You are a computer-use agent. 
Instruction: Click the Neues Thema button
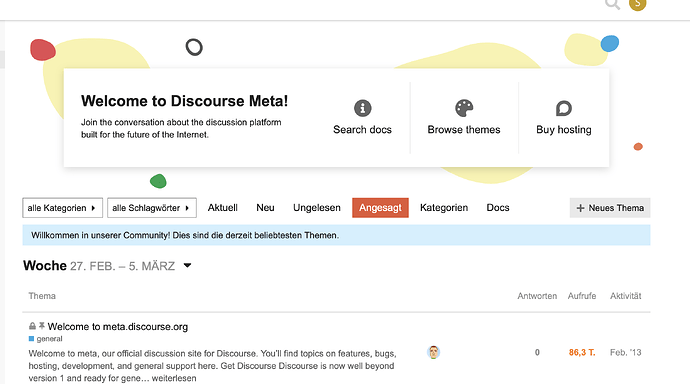[x=610, y=208]
